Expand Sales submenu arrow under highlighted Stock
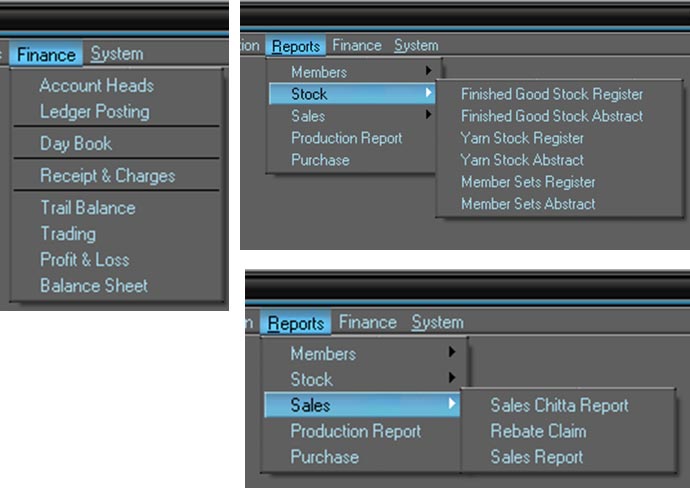 pyautogui.click(x=428, y=115)
